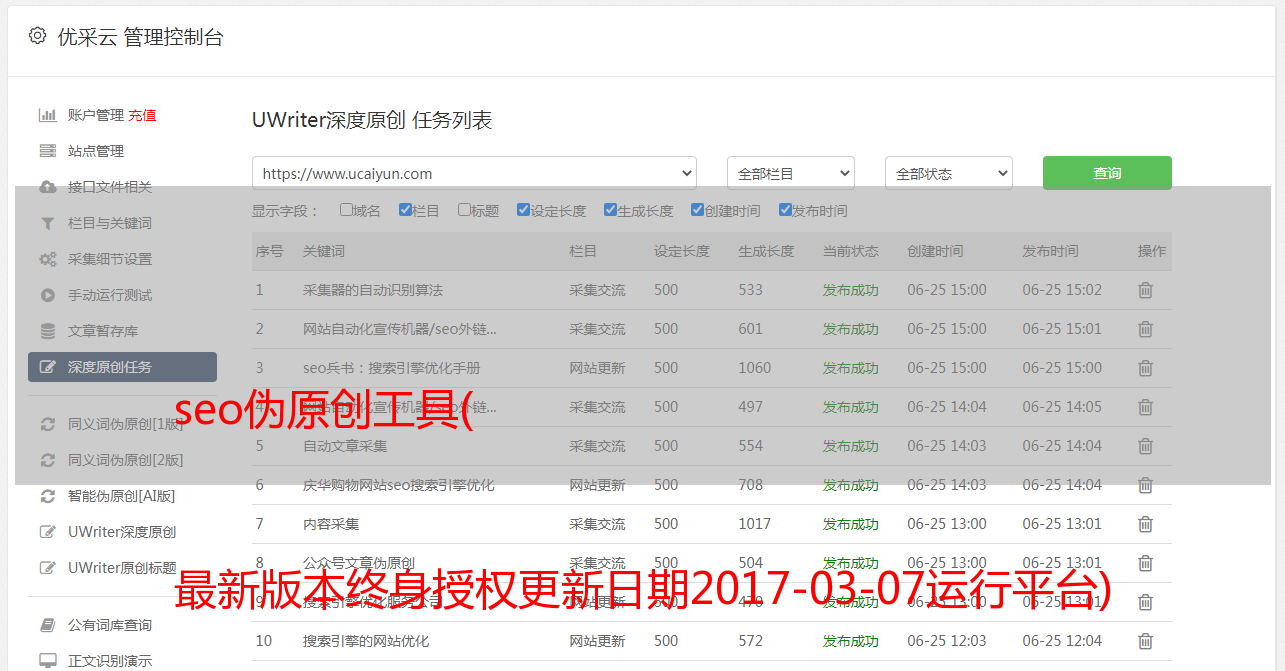Uncheck the 发布时间 checkbox

(785, 210)
